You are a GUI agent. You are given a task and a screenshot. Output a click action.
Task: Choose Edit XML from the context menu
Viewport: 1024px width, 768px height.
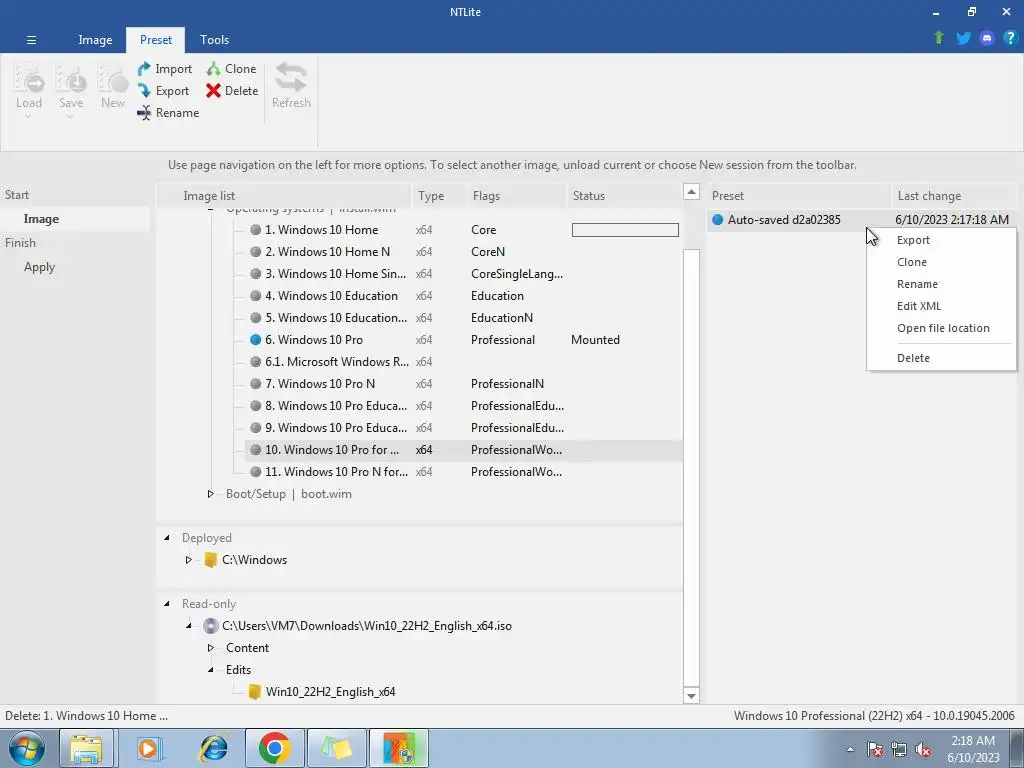(941, 306)
